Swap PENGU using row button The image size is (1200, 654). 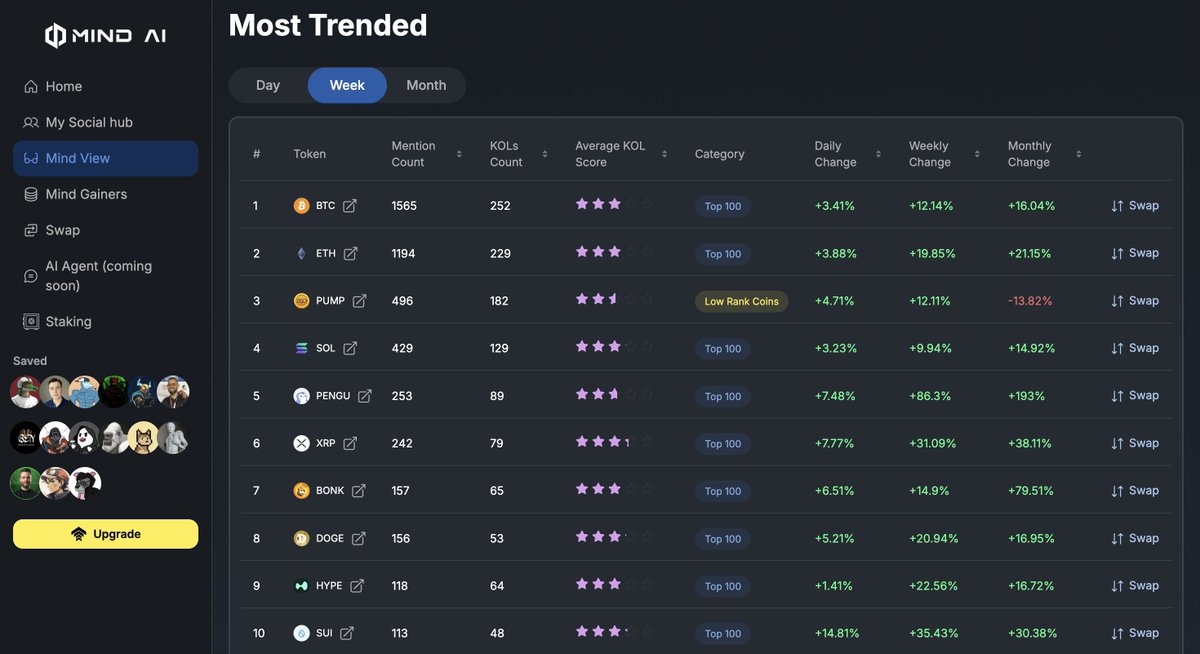(1135, 396)
